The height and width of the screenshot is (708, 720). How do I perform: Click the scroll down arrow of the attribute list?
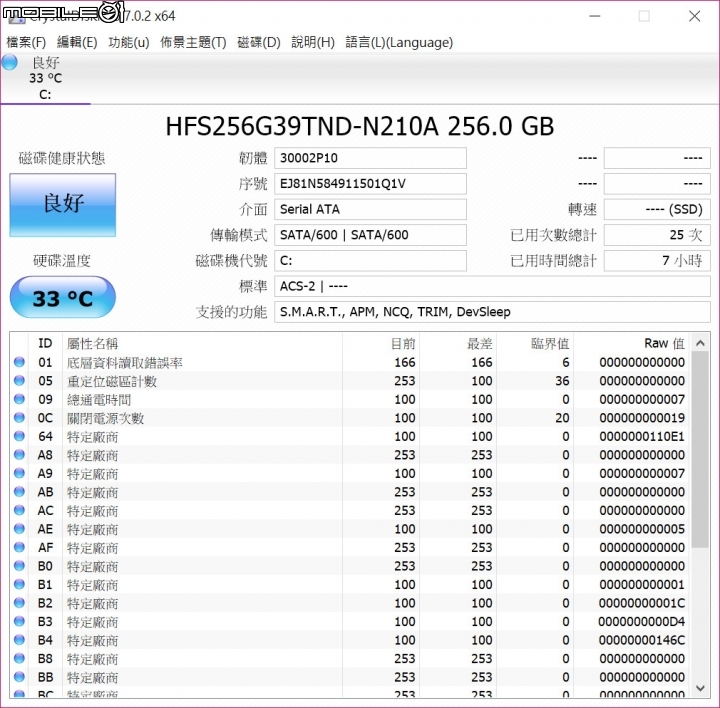pos(700,688)
